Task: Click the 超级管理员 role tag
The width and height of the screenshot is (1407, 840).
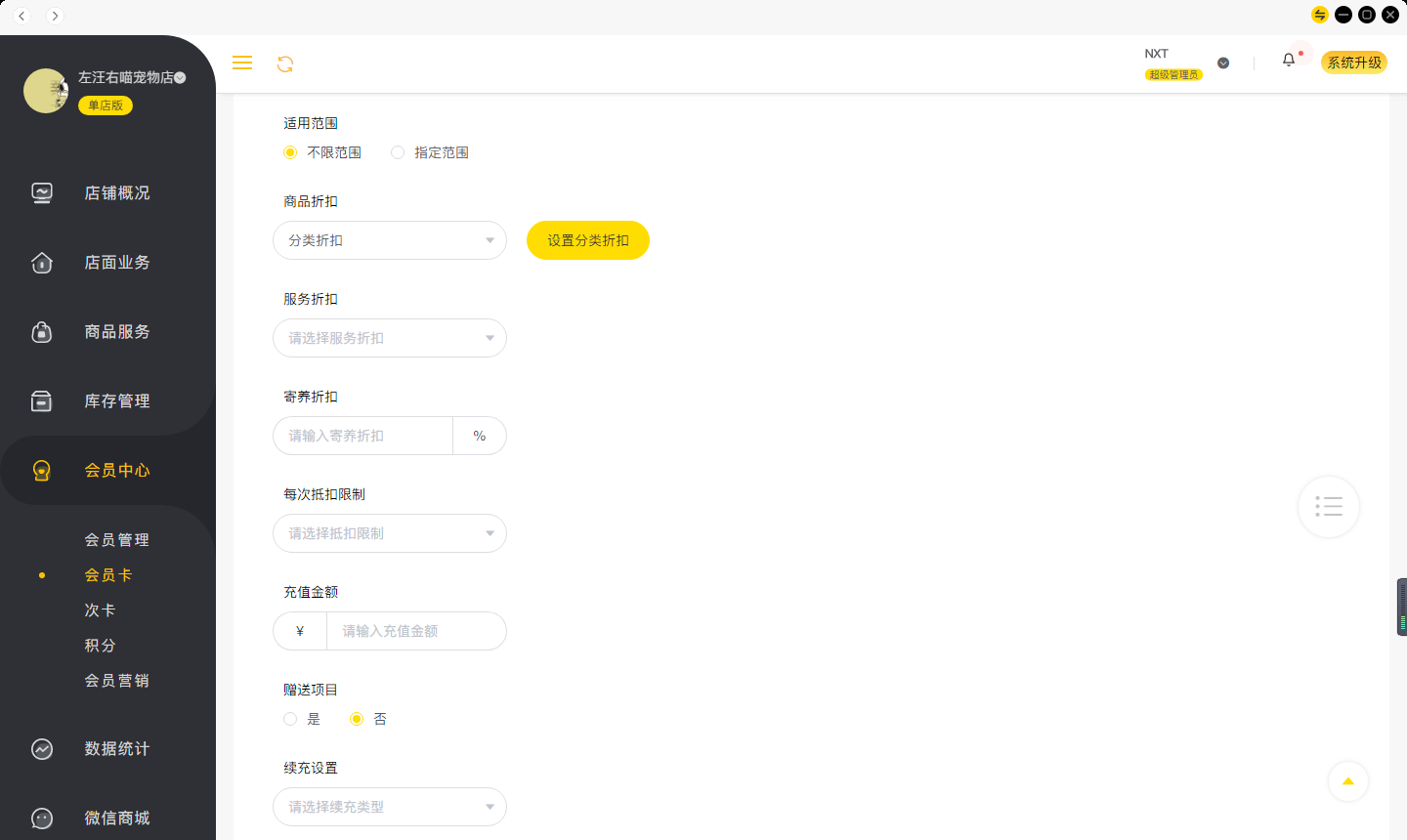Action: (1173, 75)
